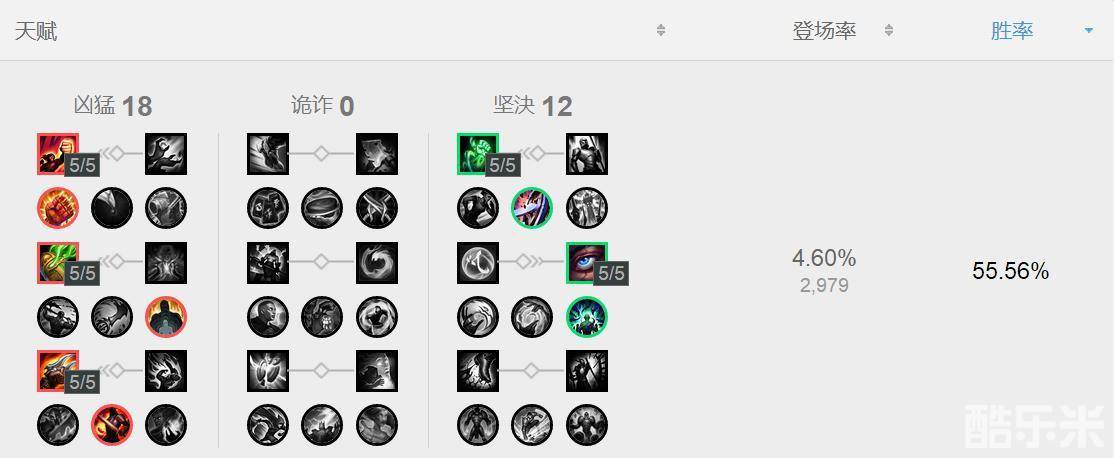Select the green potion mastery with 5/5 in 凶猛
1114x458 pixels.
click(x=58, y=263)
